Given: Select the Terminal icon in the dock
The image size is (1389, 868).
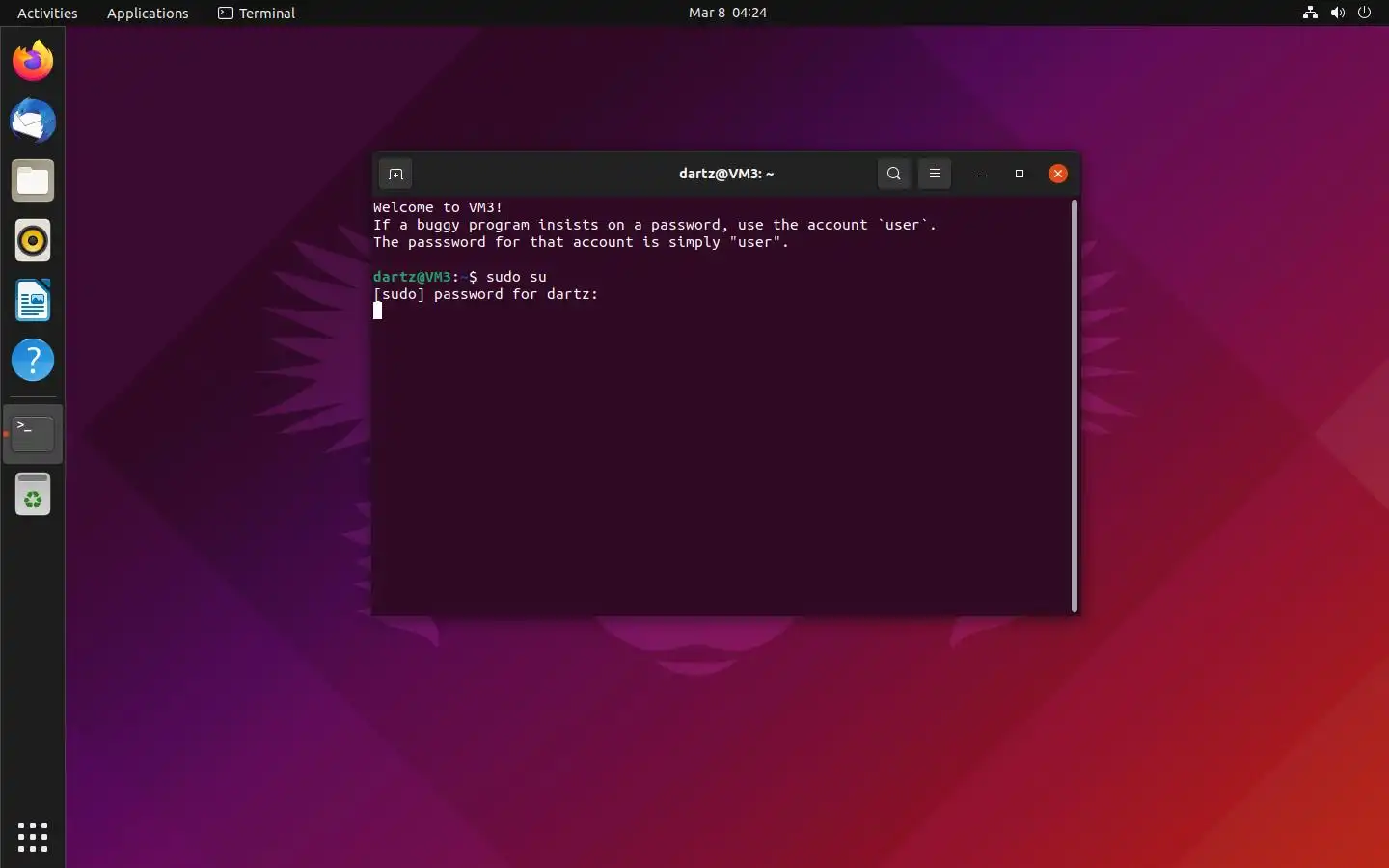Looking at the screenshot, I should (x=33, y=434).
